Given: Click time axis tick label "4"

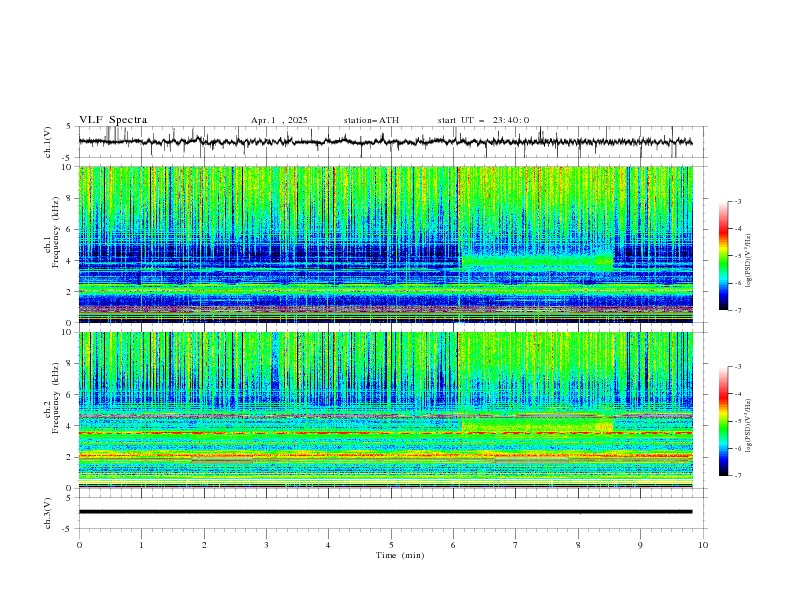Looking at the screenshot, I should pos(328,545).
